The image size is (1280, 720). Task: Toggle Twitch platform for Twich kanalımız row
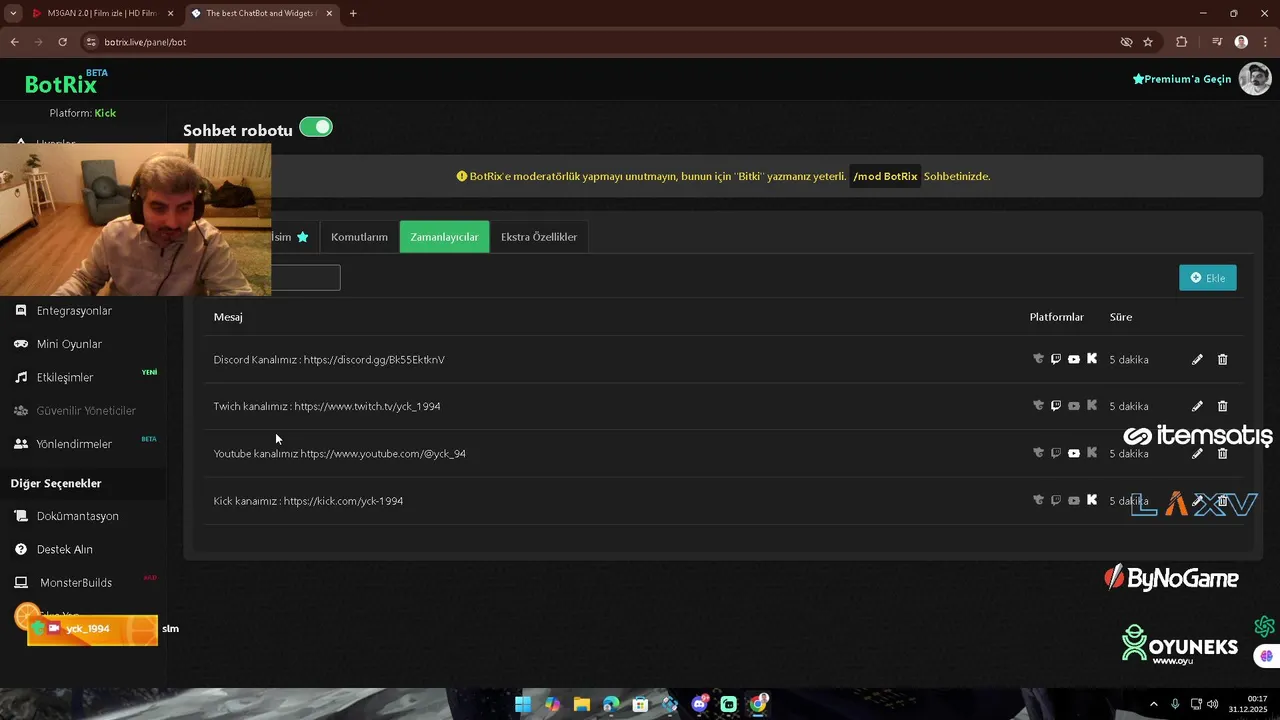pyautogui.click(x=1056, y=406)
